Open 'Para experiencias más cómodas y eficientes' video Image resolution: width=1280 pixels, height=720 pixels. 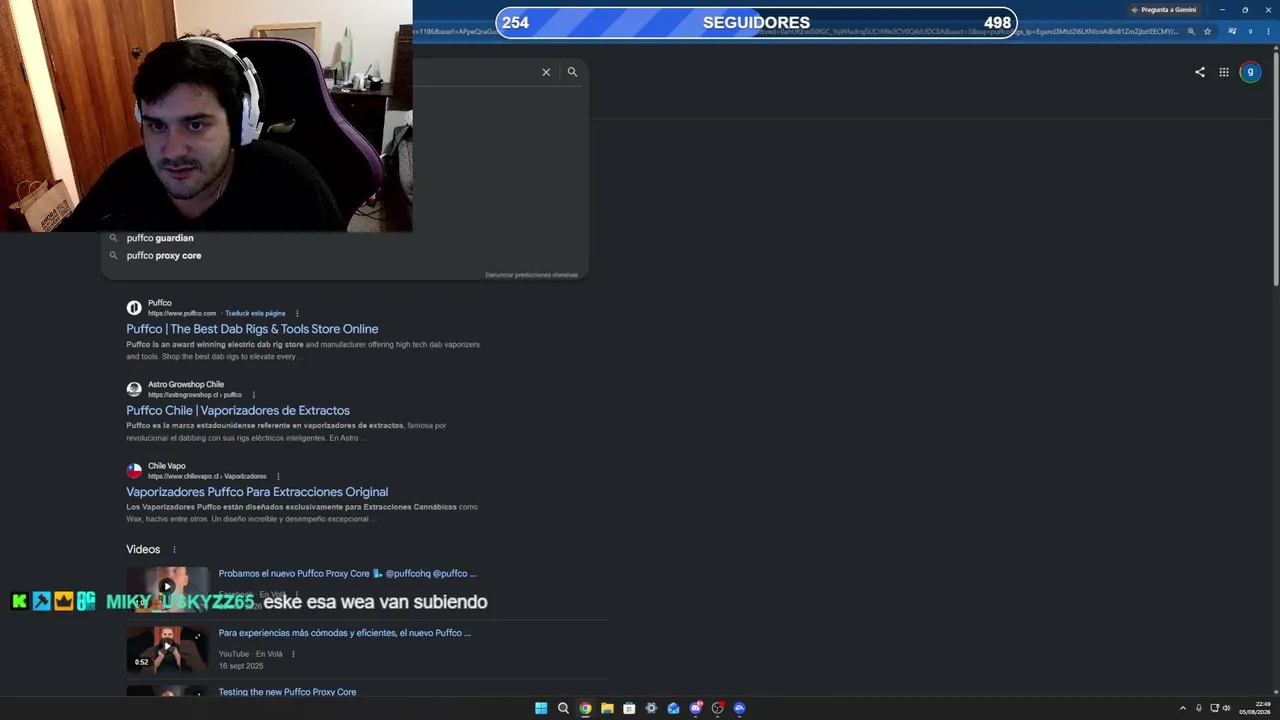click(345, 633)
